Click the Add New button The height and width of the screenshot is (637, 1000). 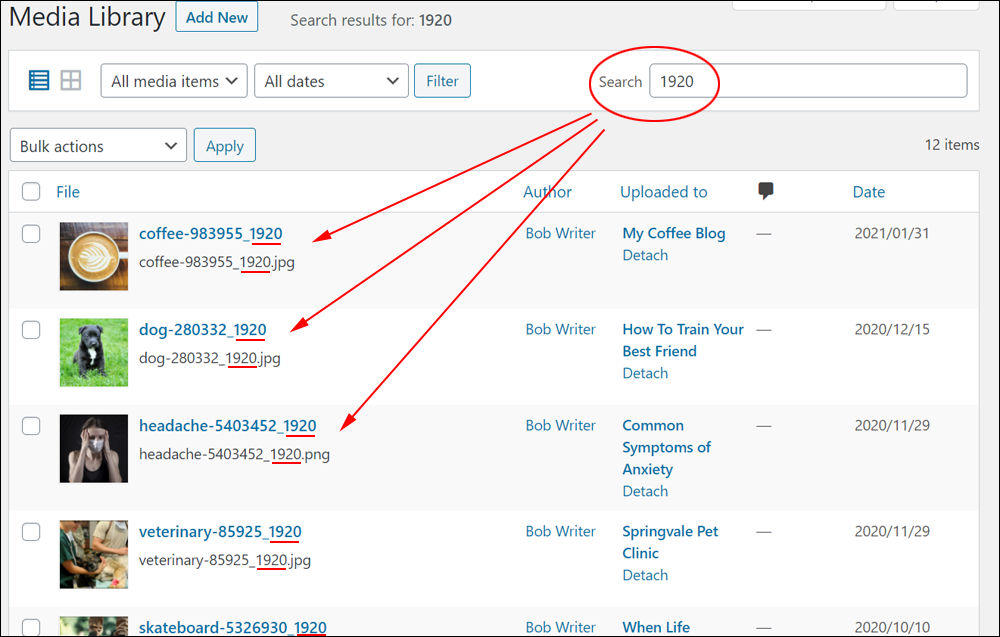click(x=217, y=17)
